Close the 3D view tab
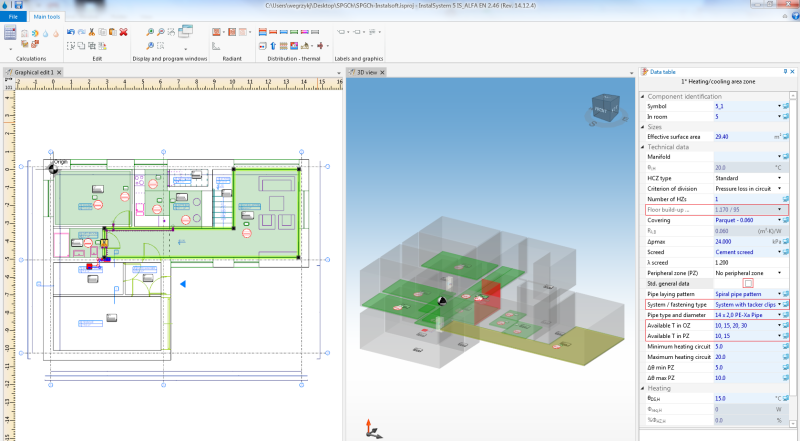The width and height of the screenshot is (800, 441). (x=382, y=72)
